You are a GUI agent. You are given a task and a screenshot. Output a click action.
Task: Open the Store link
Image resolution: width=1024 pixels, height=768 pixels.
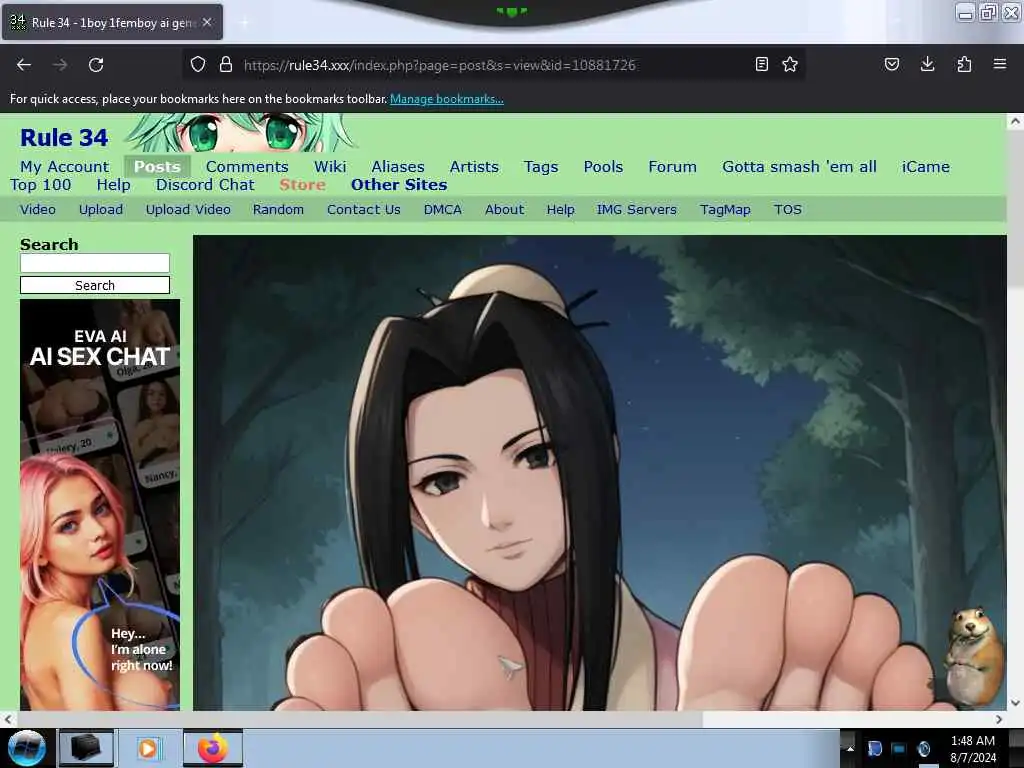tap(302, 185)
